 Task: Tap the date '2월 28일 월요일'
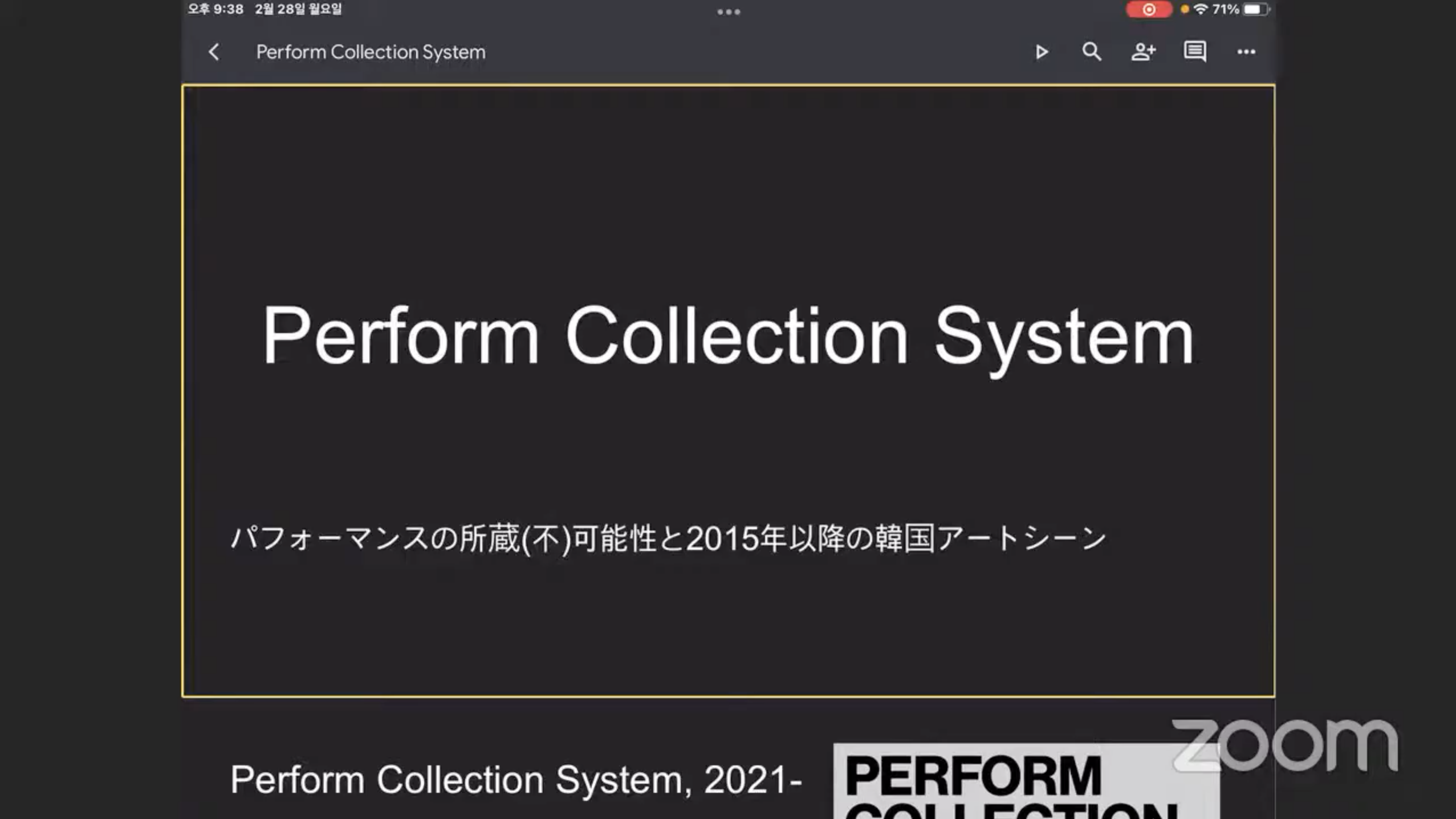coord(298,9)
